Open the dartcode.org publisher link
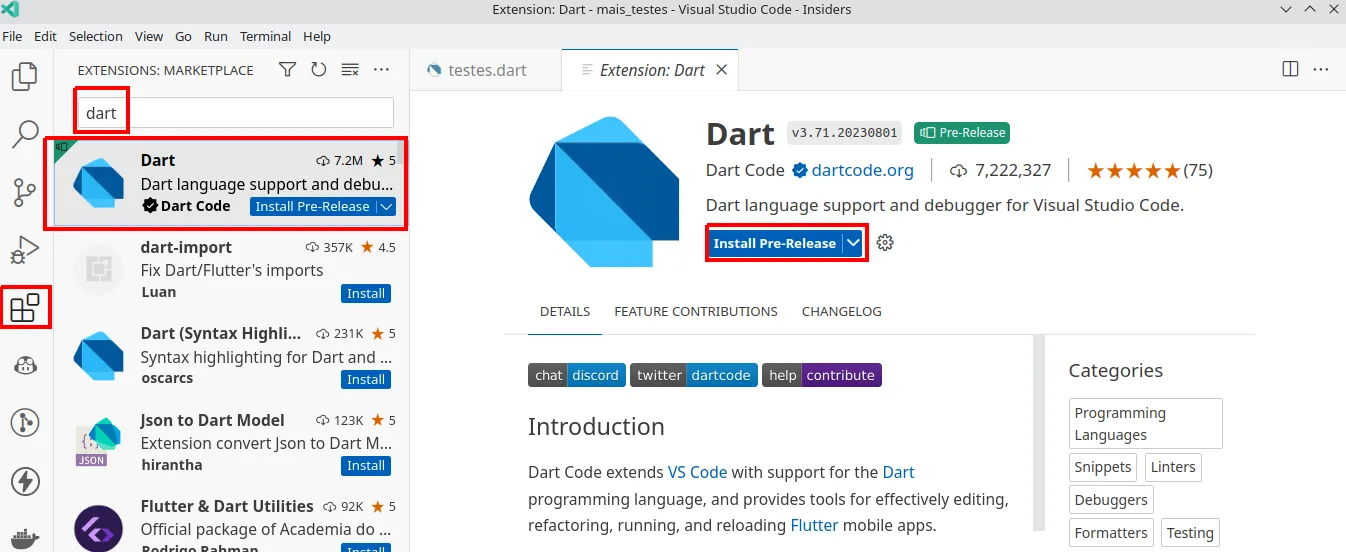 point(862,170)
